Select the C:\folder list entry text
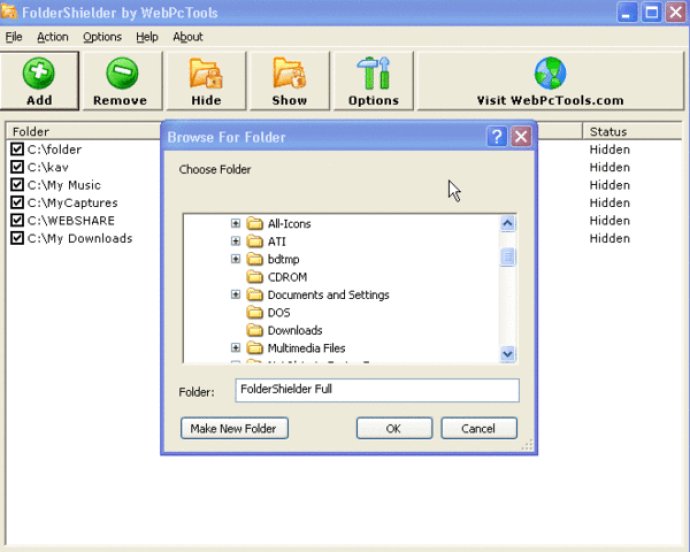The width and height of the screenshot is (690, 552). pos(55,150)
